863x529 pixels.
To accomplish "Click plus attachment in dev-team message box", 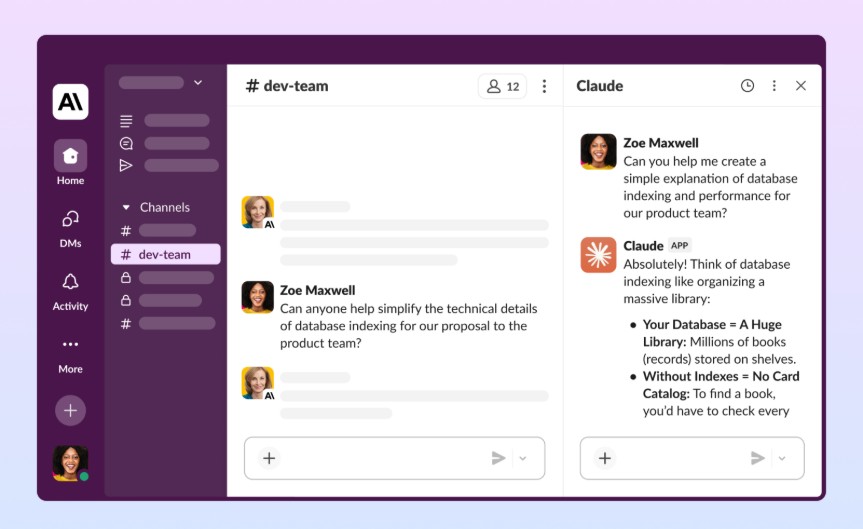I will click(269, 458).
